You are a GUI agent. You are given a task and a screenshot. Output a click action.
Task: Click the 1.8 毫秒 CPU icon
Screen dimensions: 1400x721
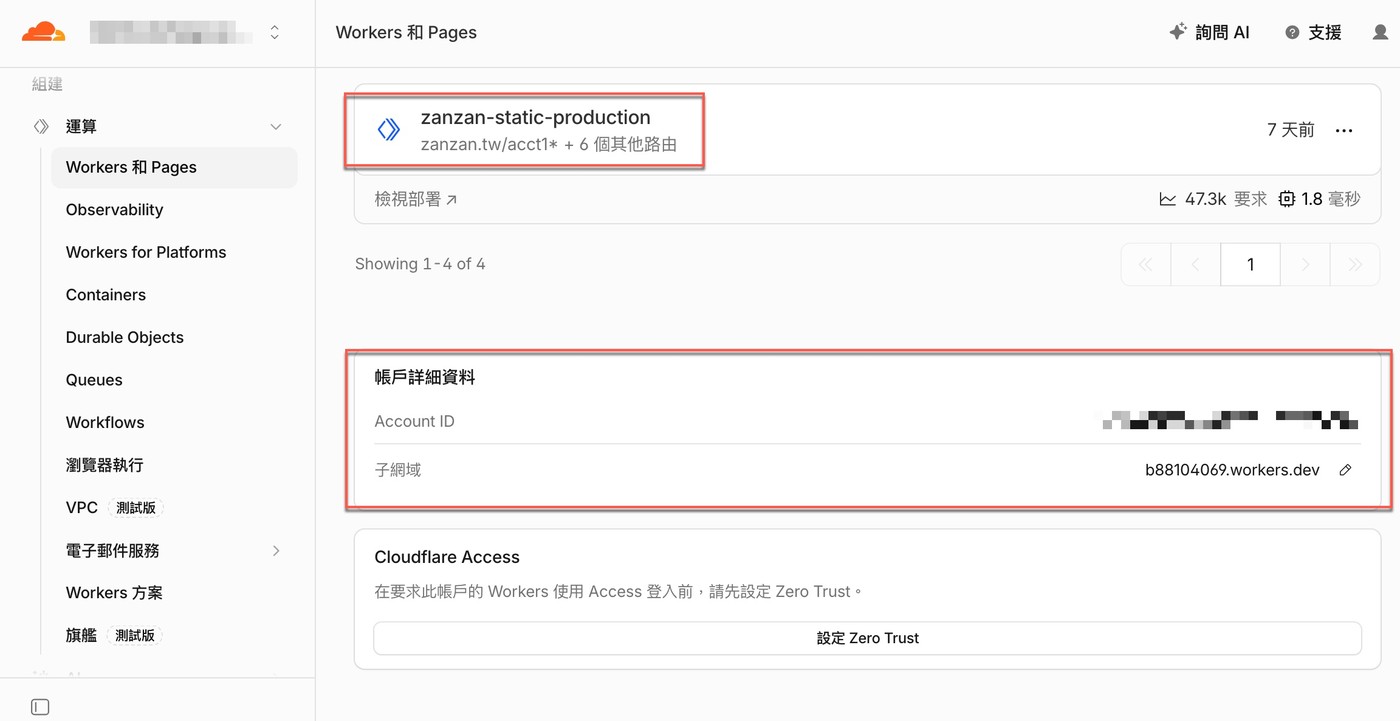coord(1286,200)
